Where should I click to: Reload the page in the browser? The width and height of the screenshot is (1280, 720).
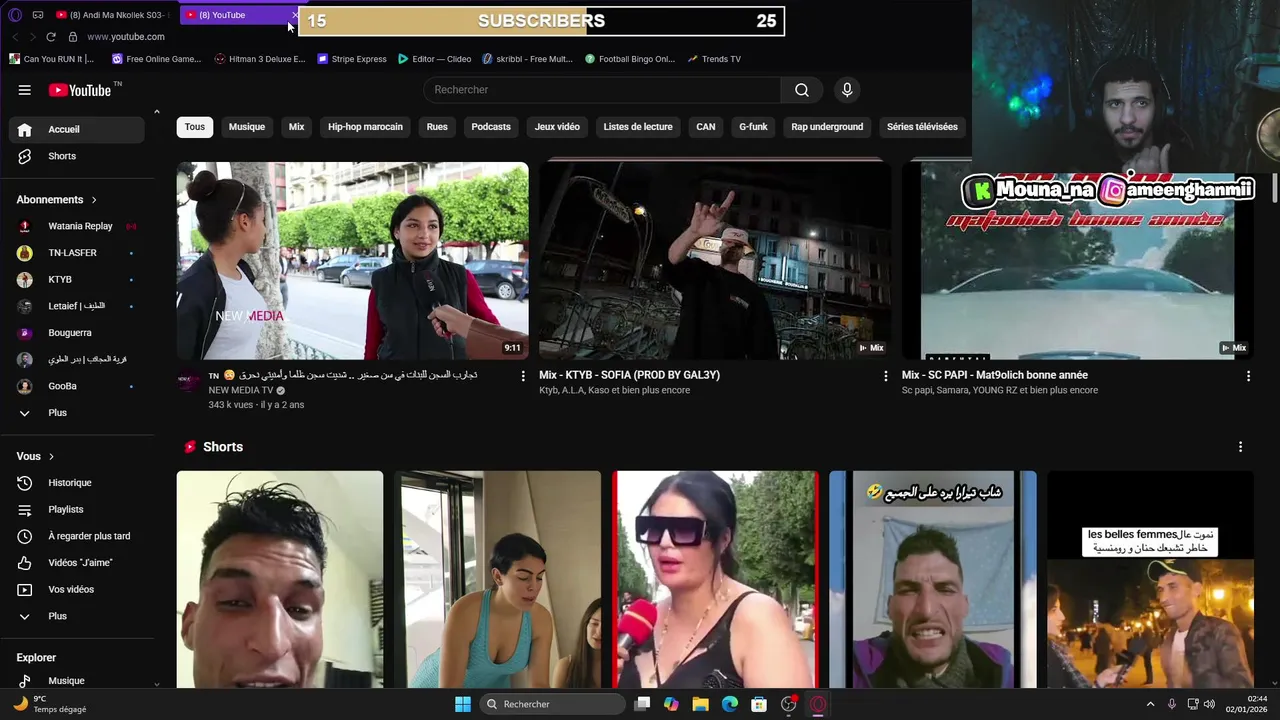[51, 37]
